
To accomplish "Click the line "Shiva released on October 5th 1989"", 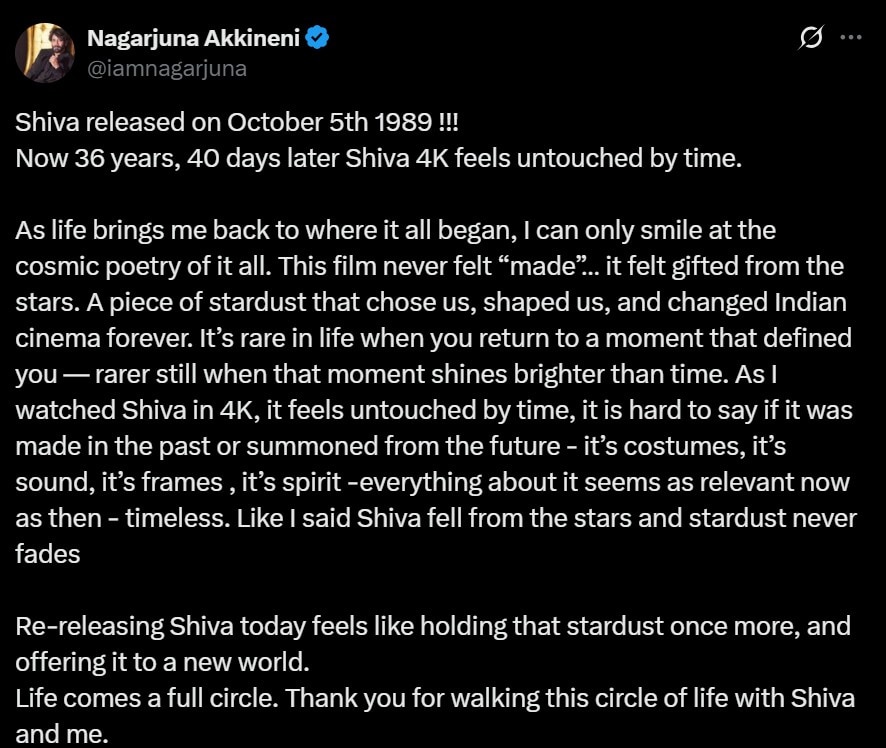I will pos(237,122).
